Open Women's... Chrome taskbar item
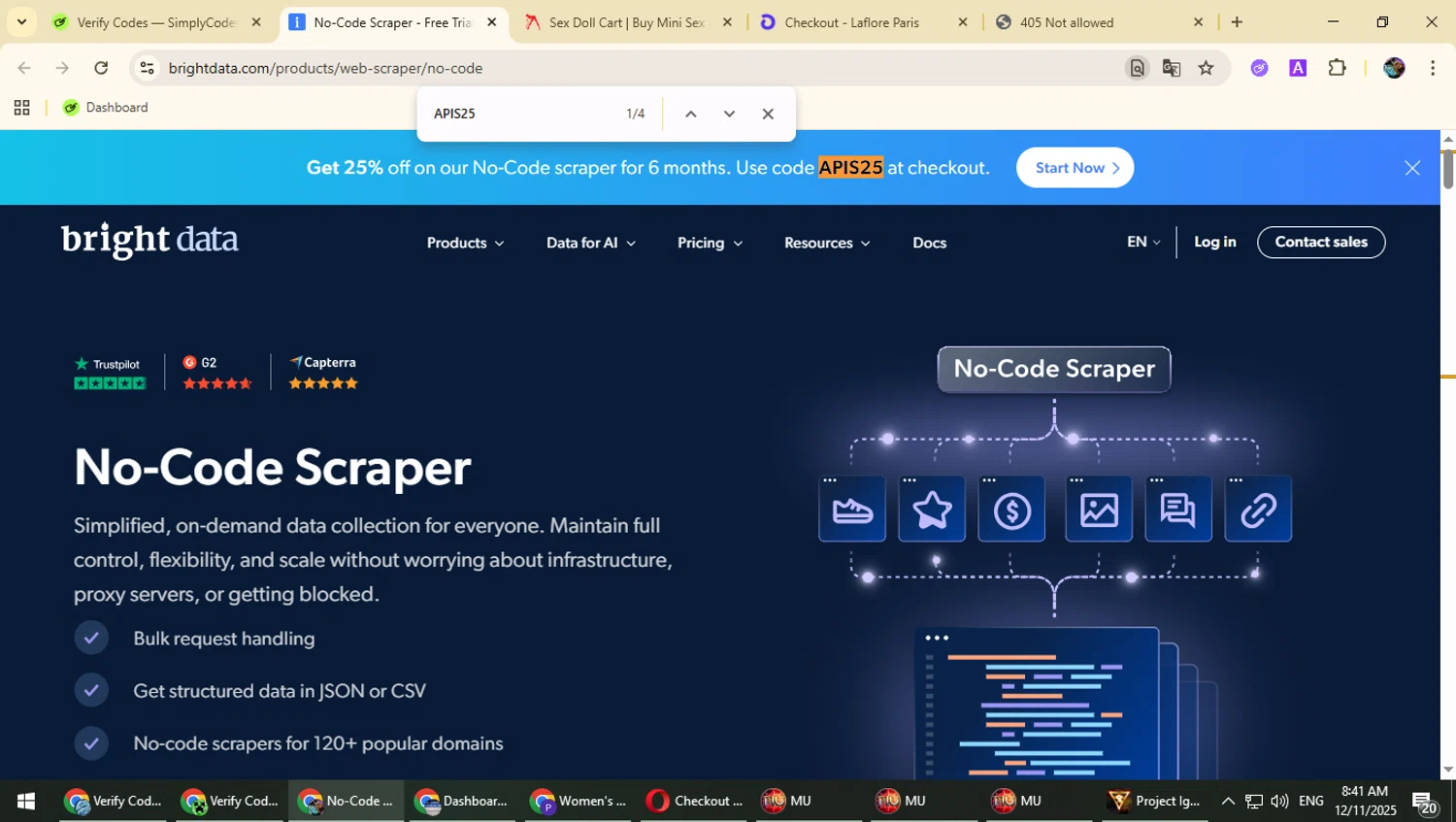This screenshot has height=822, width=1456. click(x=579, y=801)
